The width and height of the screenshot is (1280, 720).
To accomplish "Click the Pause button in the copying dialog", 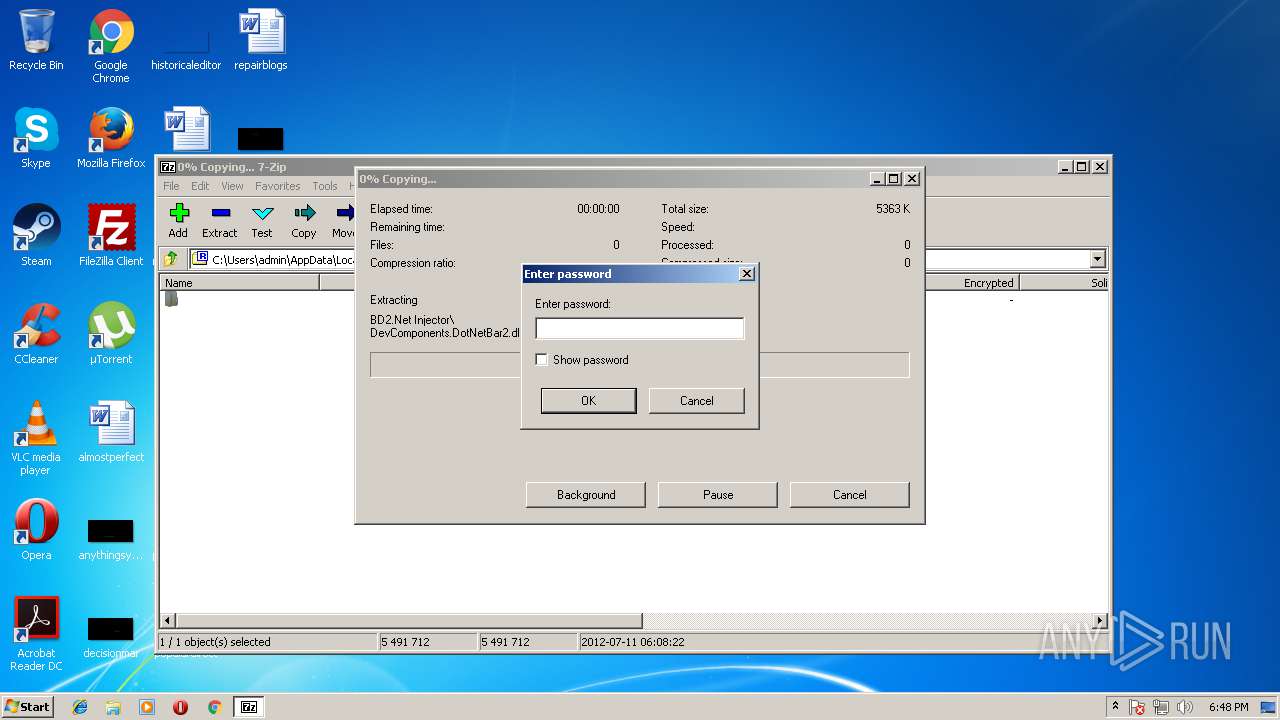I will click(x=718, y=495).
